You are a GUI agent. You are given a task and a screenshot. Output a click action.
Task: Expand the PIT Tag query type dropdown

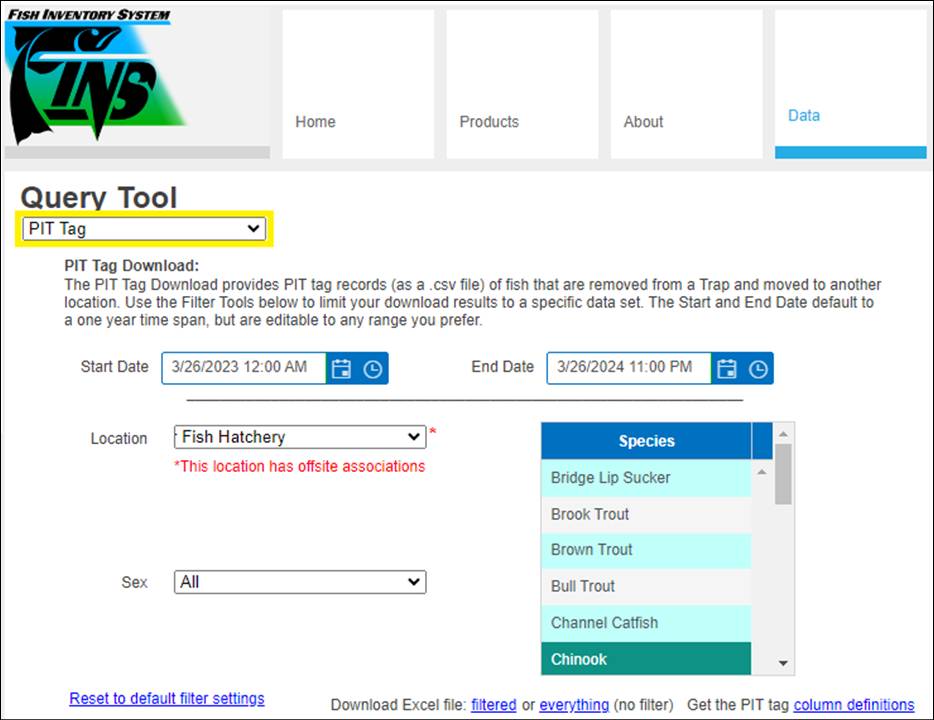coord(144,229)
